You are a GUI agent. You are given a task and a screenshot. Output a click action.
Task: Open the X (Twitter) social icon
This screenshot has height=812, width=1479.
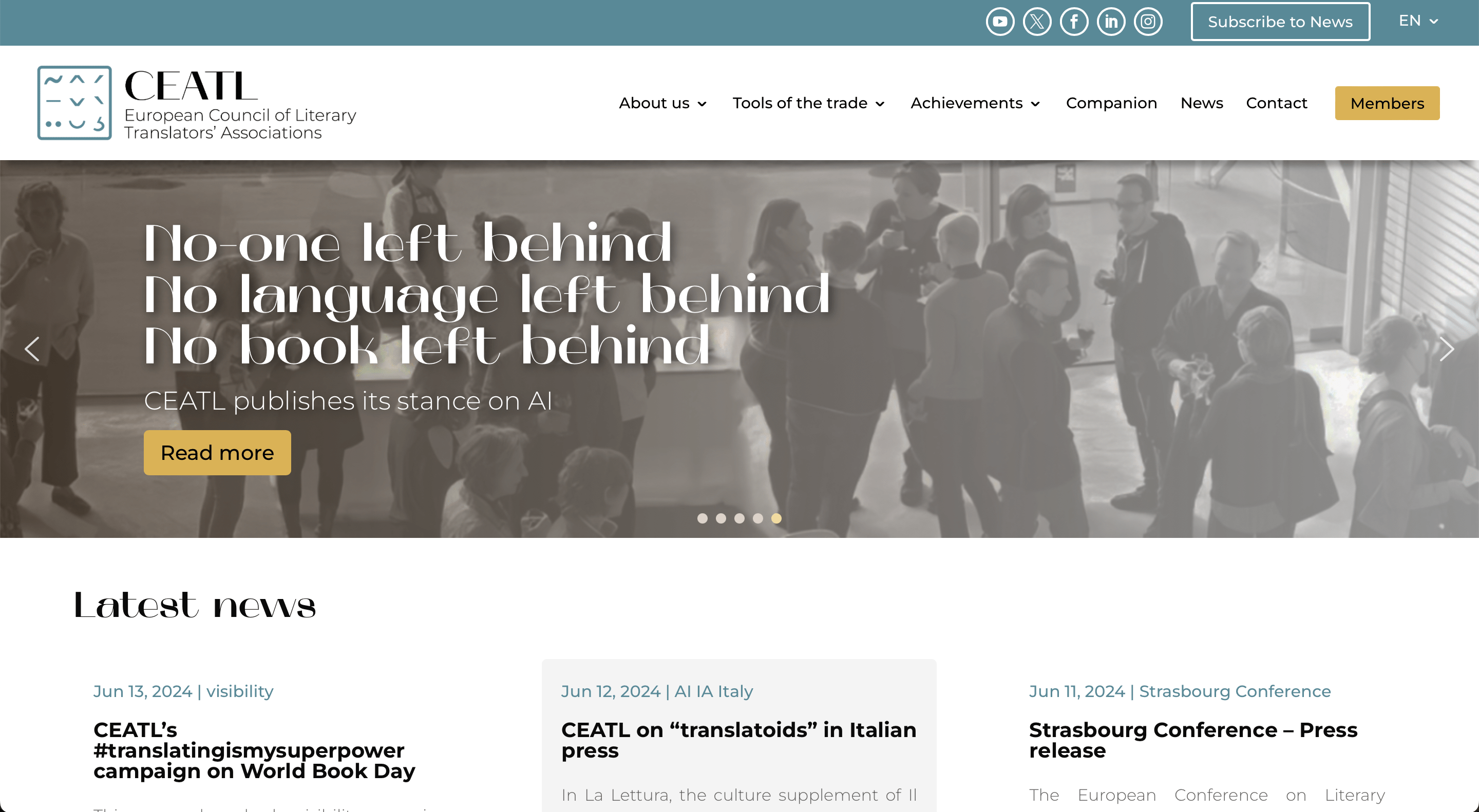(1037, 22)
